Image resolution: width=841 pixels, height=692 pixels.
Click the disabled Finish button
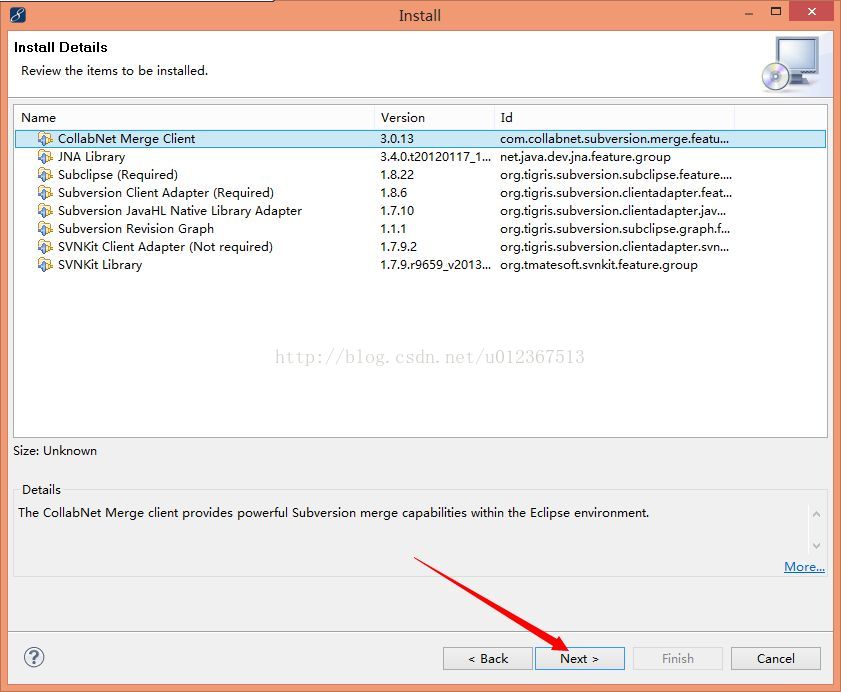click(677, 658)
